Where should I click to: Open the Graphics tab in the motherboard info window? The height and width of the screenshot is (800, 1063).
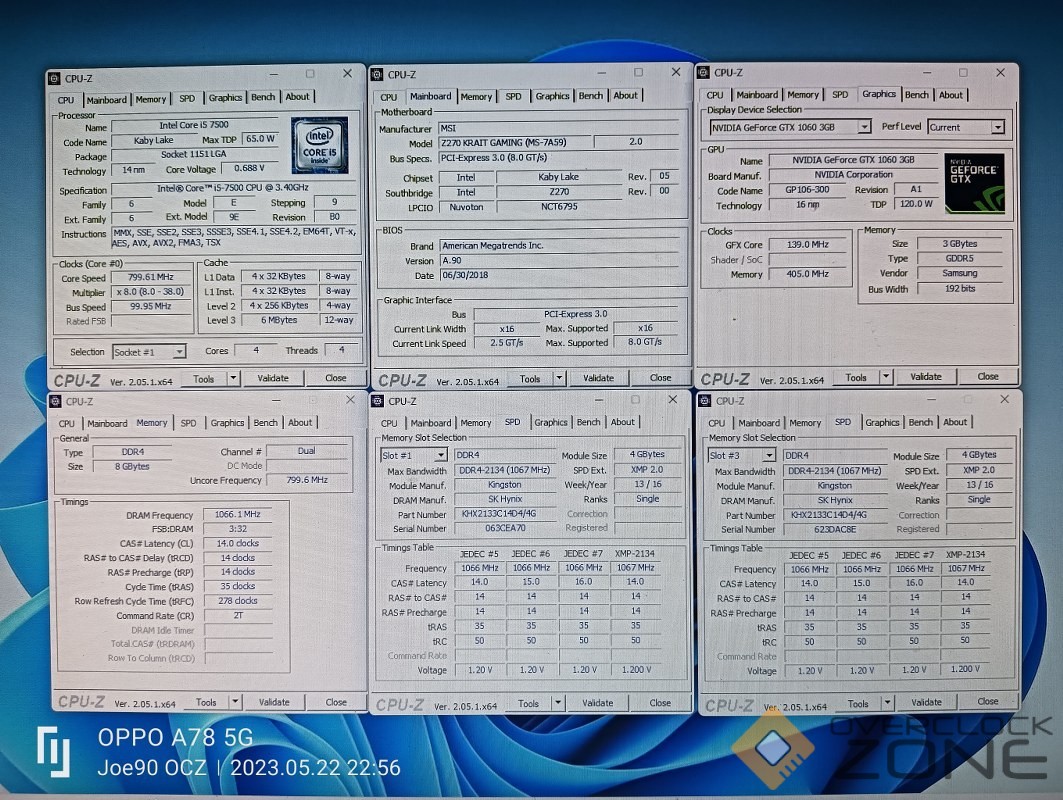tap(553, 96)
